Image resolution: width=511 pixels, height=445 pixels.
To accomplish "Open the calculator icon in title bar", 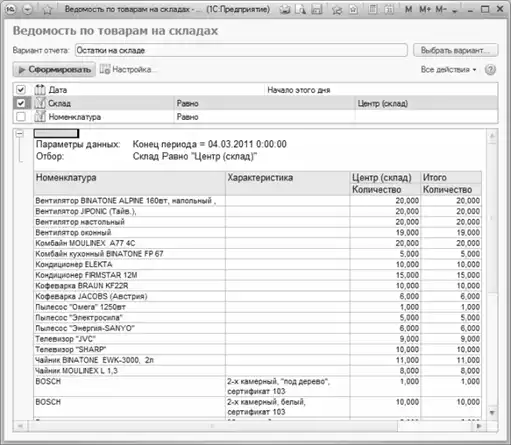I will [373, 9].
